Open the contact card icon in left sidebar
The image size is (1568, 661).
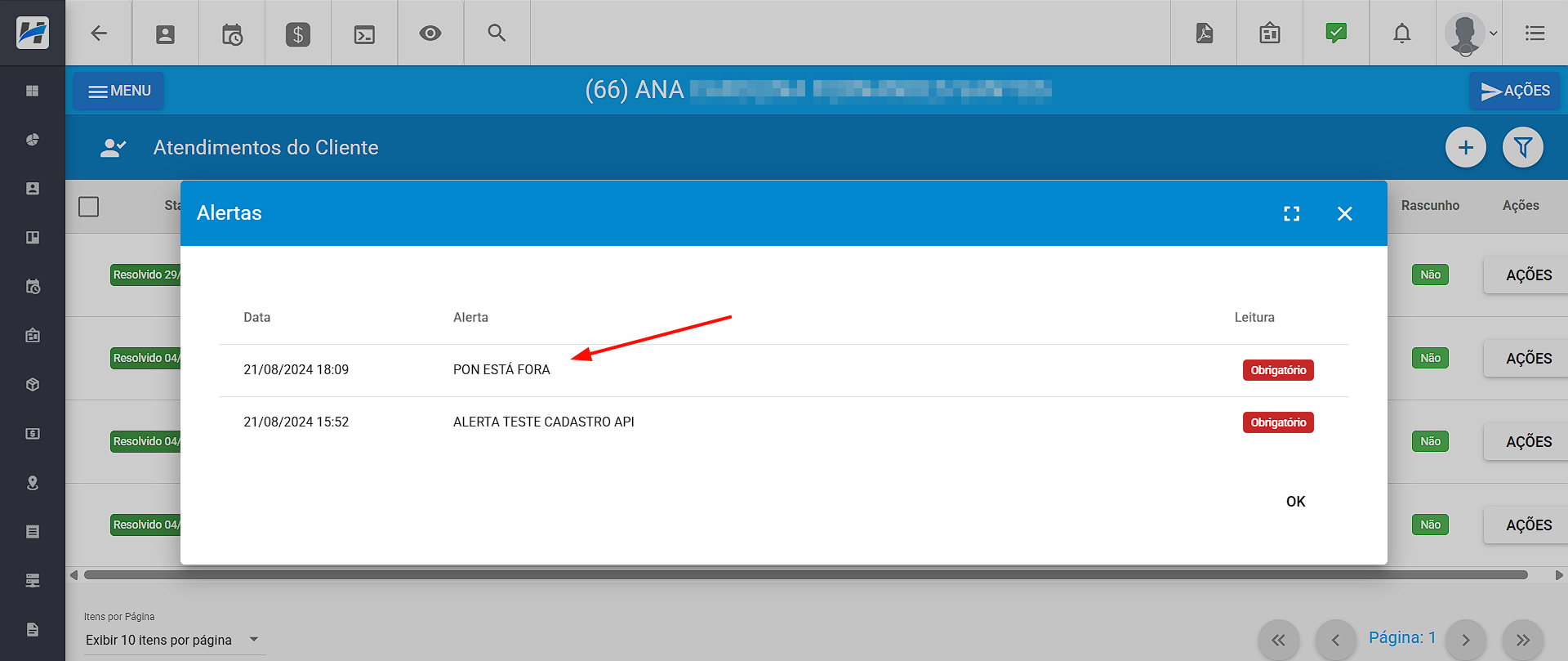point(33,189)
